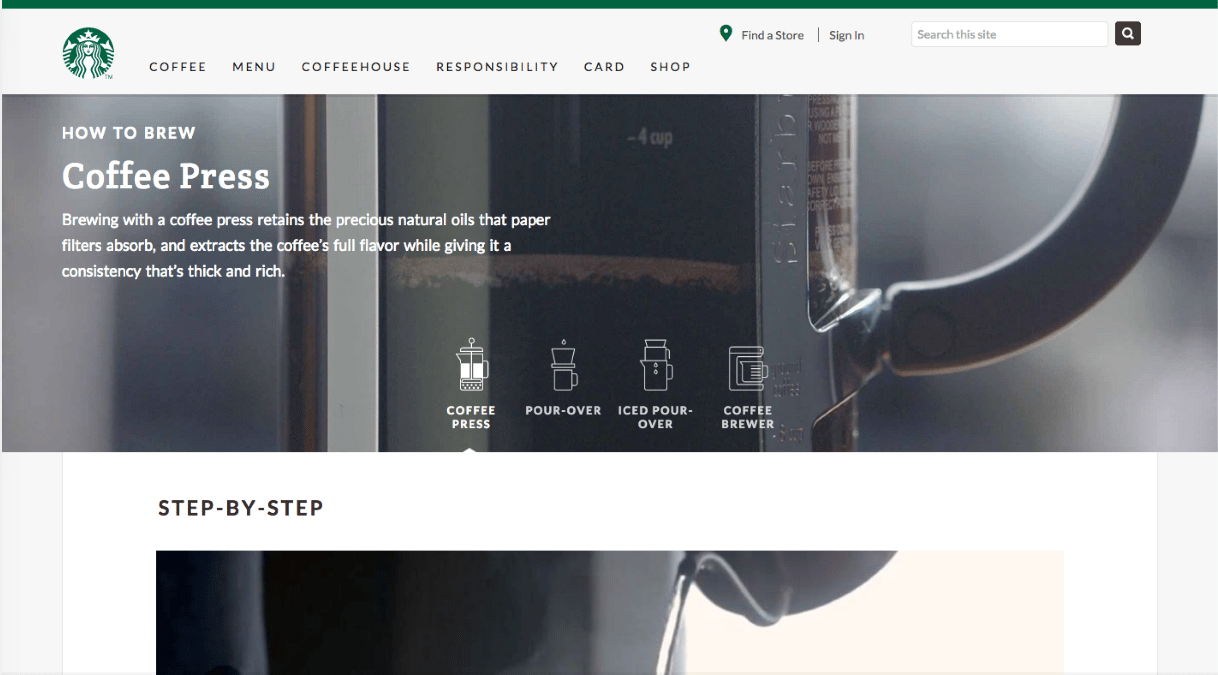Select the Pour-Over brew method icon
Image resolution: width=1218 pixels, height=675 pixels.
[x=563, y=364]
